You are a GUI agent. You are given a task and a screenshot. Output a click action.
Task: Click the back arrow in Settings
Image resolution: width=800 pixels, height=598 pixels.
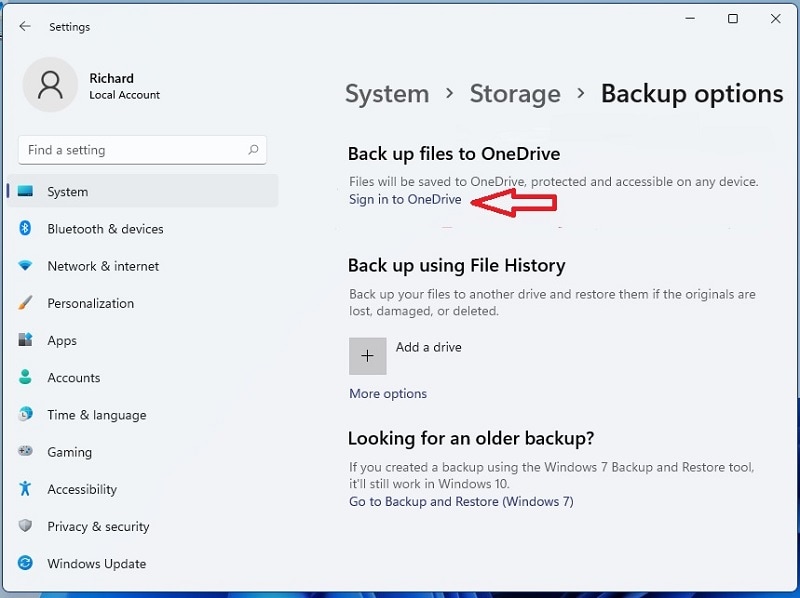(25, 27)
